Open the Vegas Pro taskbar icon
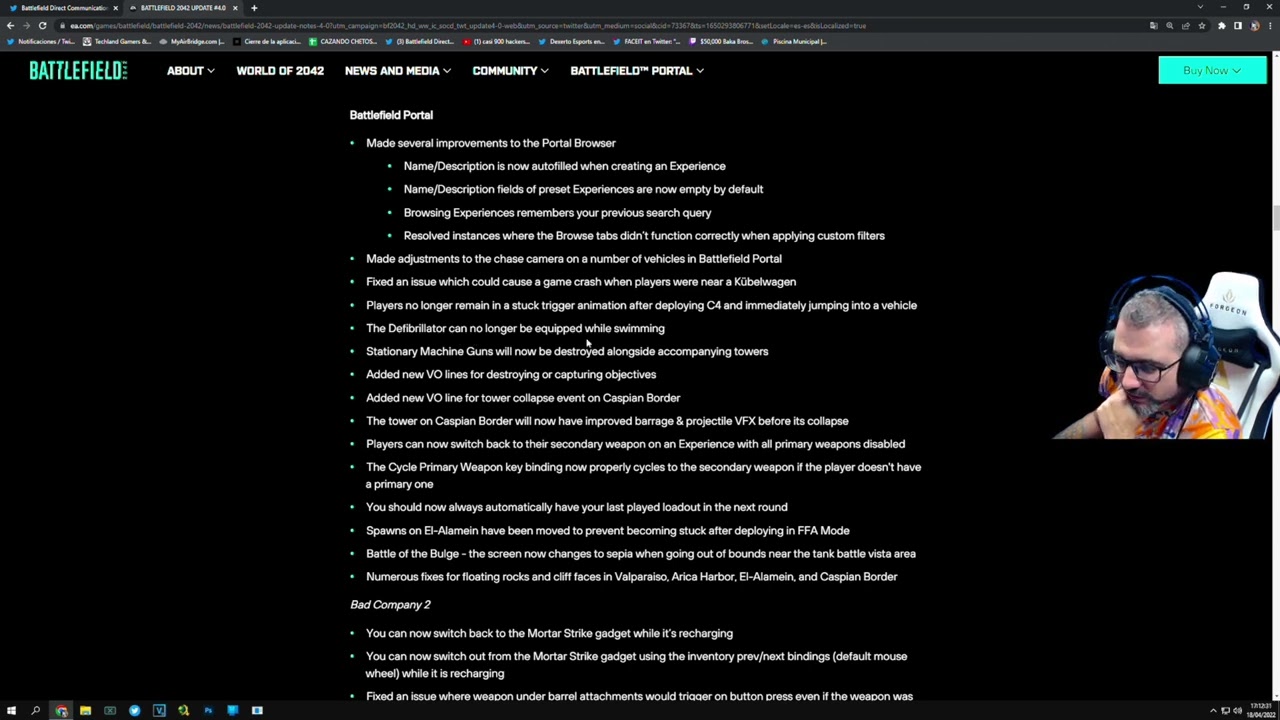 [x=159, y=710]
